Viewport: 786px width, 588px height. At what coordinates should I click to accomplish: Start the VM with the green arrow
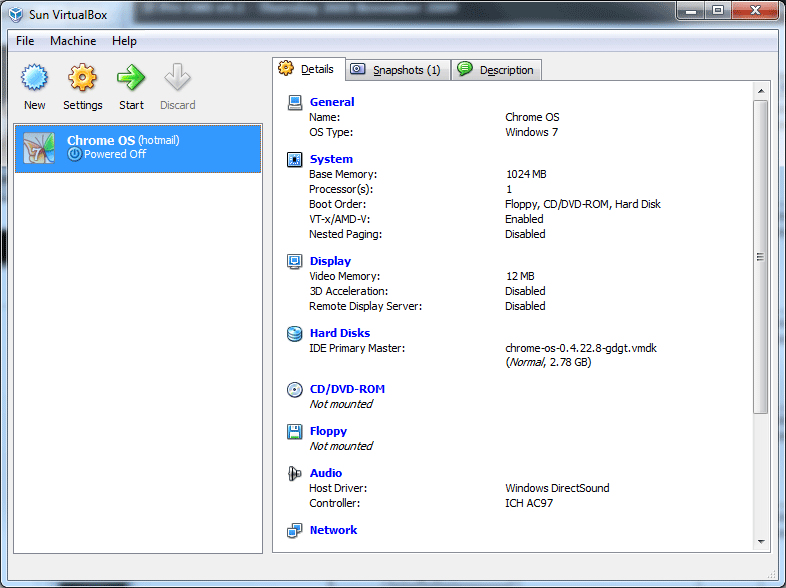pos(131,78)
